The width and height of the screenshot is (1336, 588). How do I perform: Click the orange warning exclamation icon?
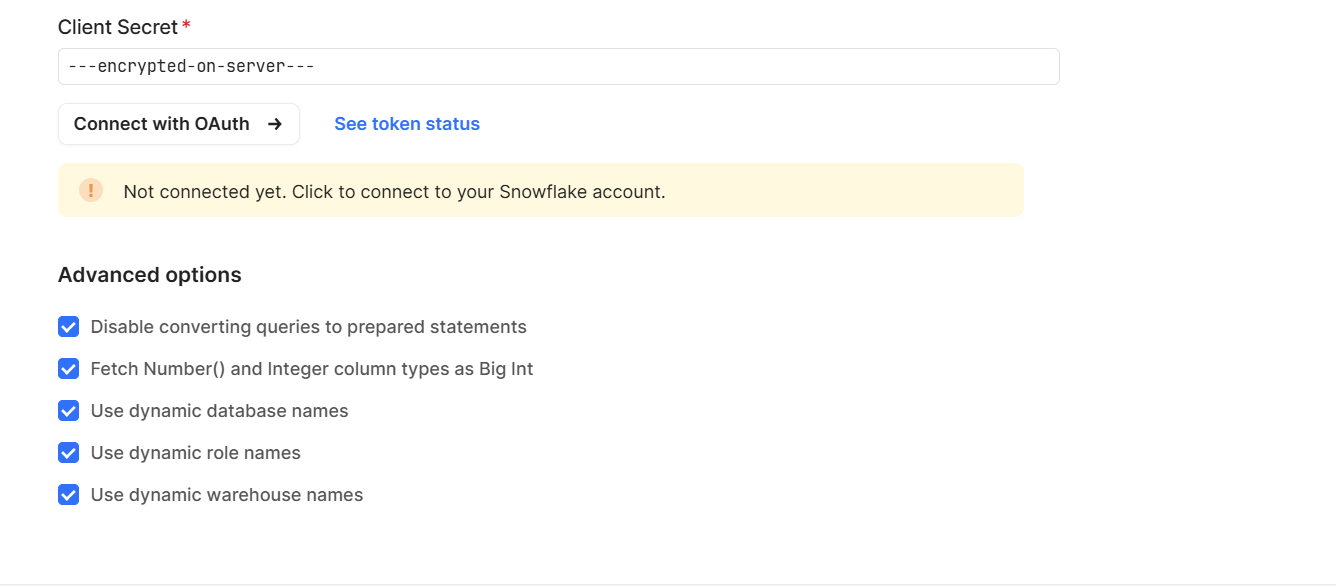[91, 190]
